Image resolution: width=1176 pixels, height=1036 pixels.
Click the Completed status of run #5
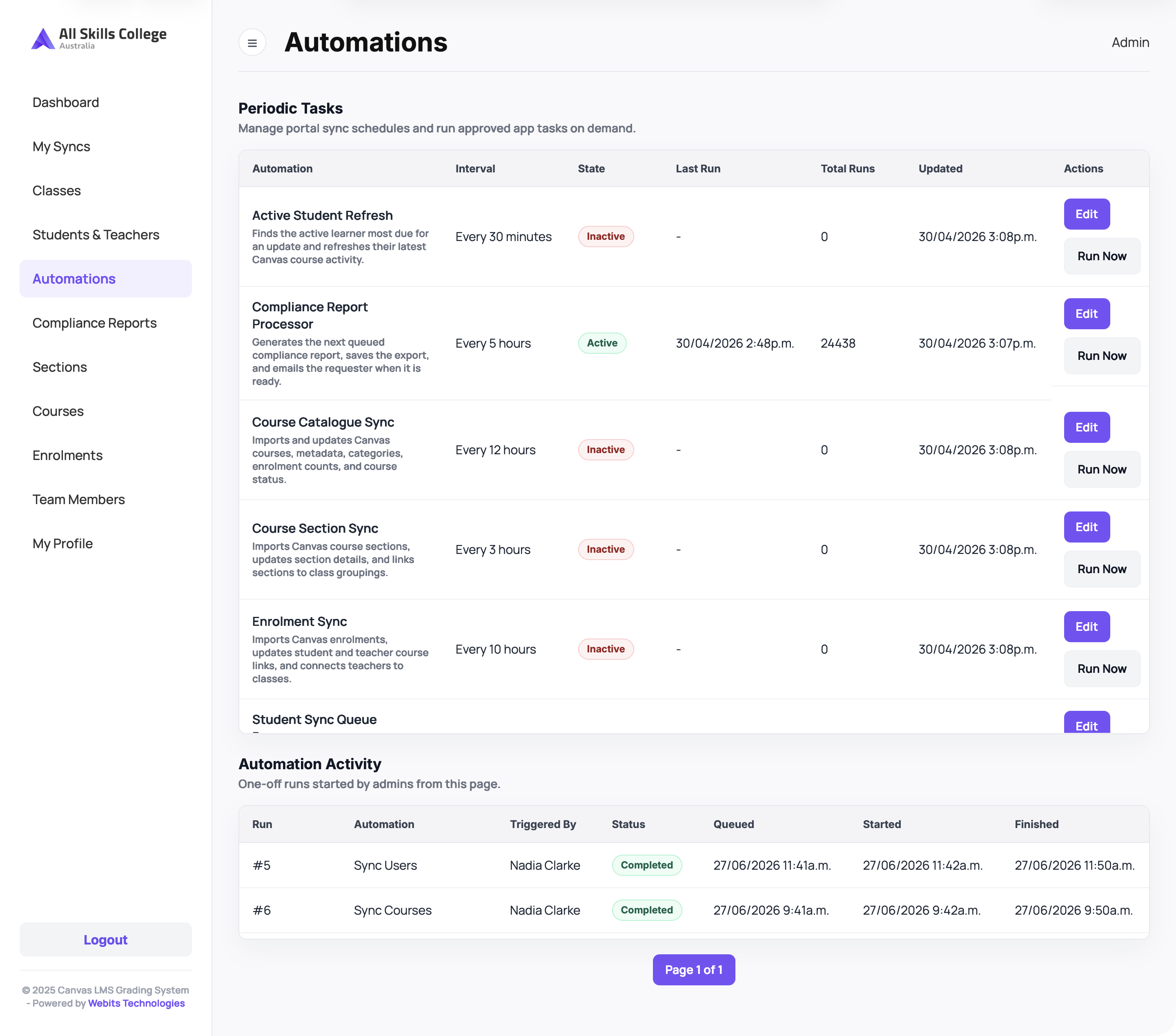(x=647, y=865)
